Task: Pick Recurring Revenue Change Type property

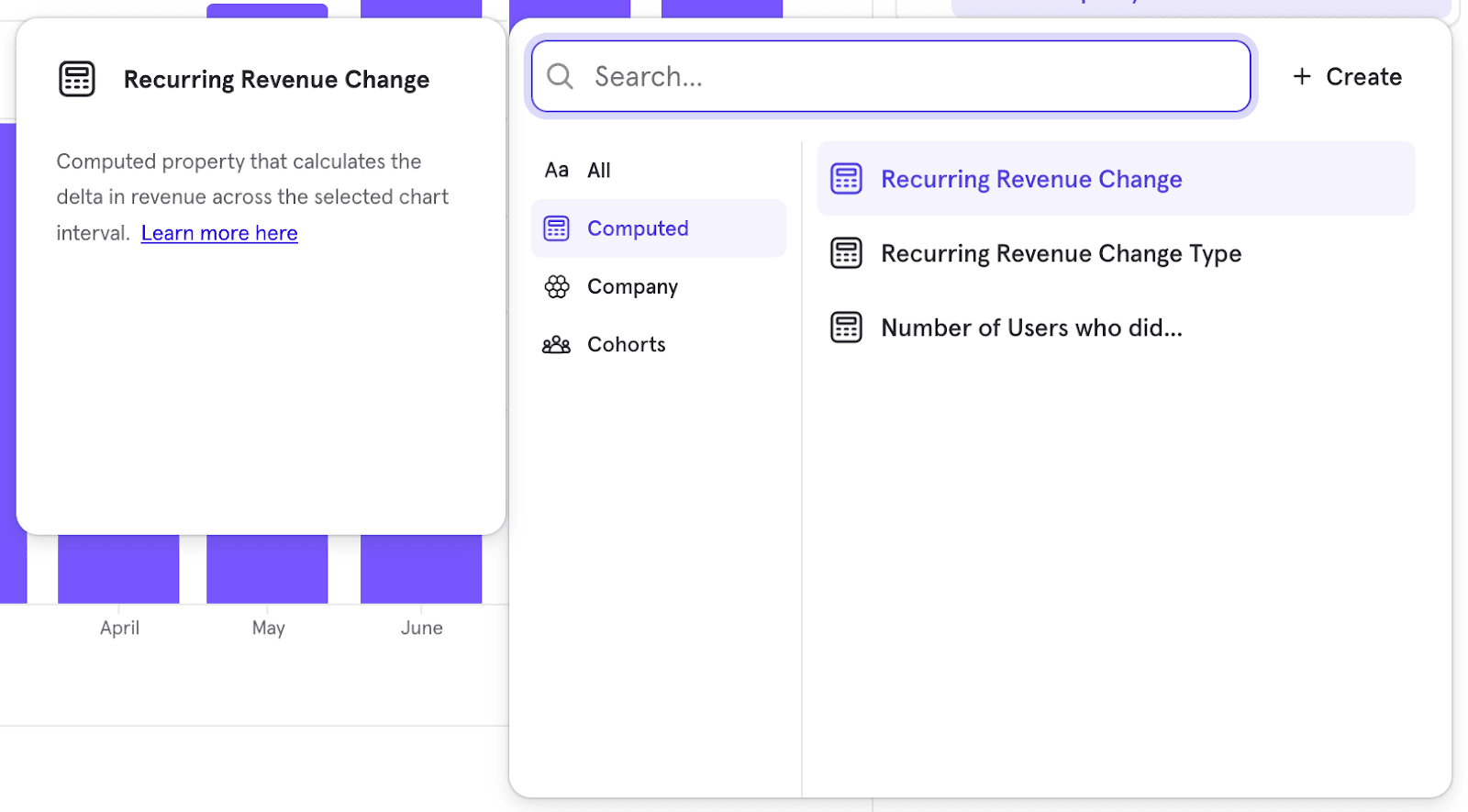Action: 1061,253
